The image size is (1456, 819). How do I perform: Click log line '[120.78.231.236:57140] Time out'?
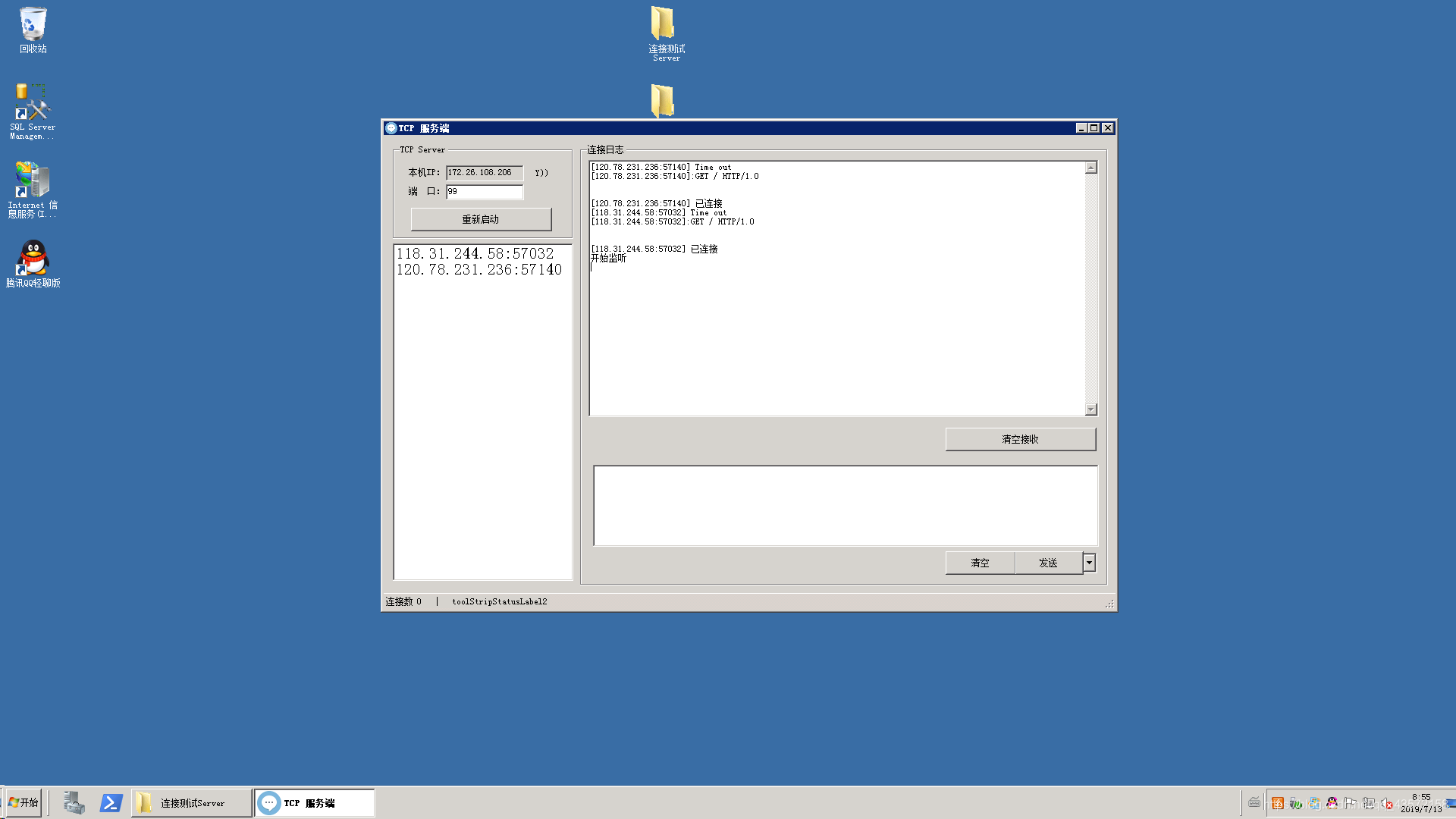(661, 167)
